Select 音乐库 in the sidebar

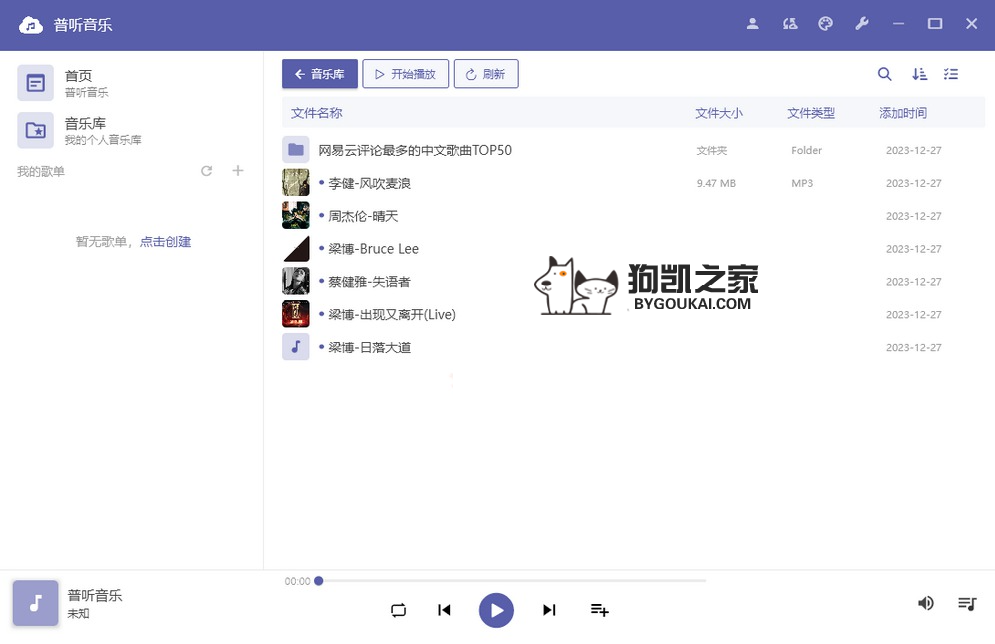[85, 130]
